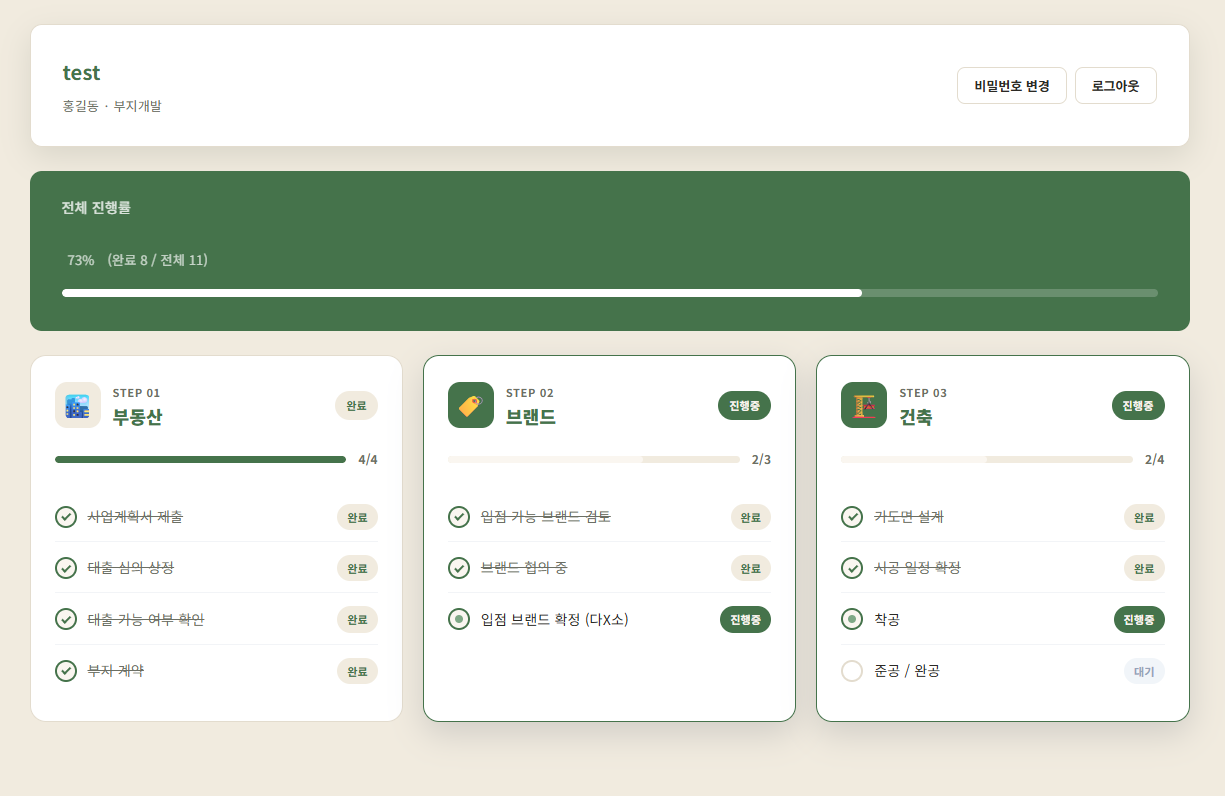1225x796 pixels.
Task: Select the 착공 in-progress radio circle
Action: coord(852,619)
